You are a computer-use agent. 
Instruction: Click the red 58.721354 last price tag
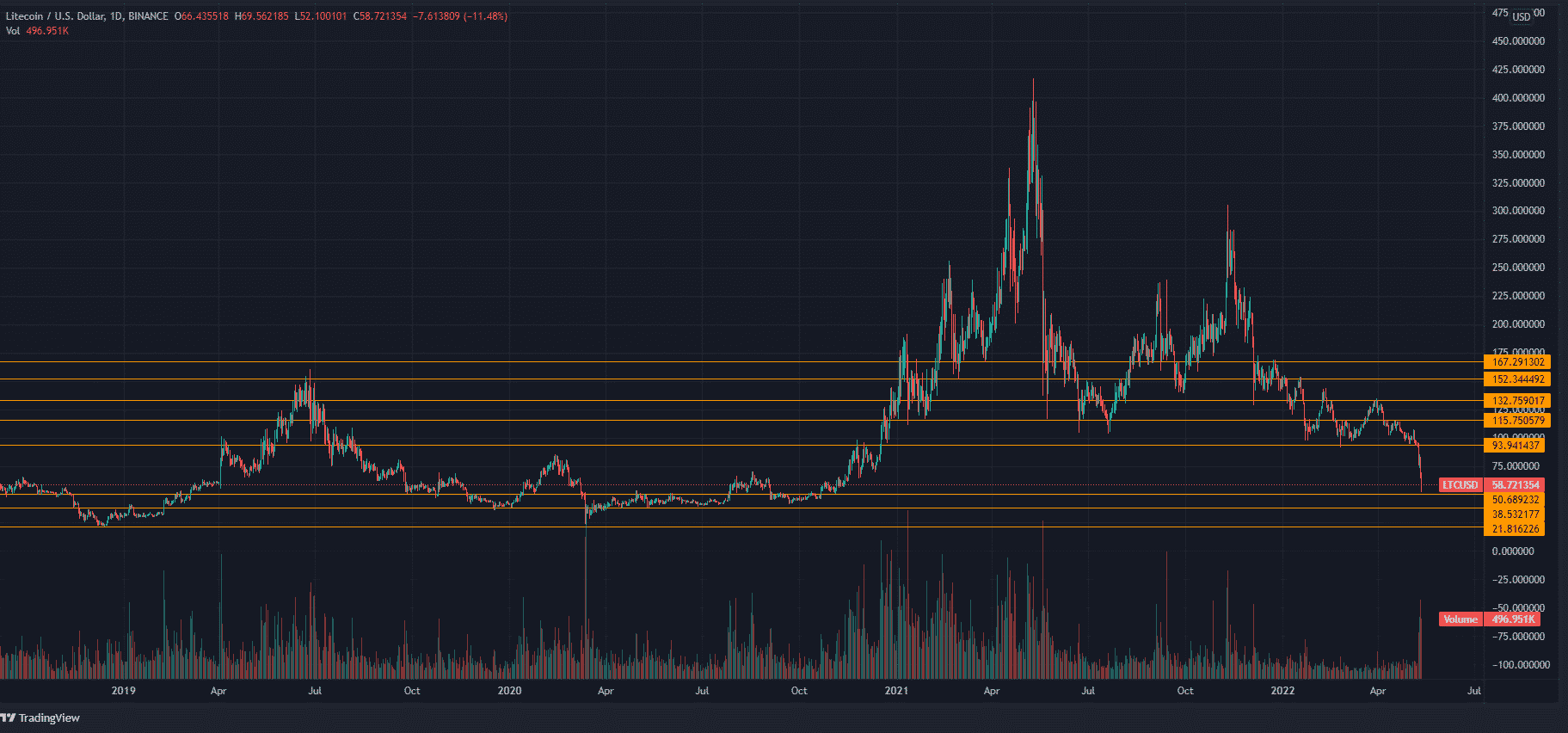[1515, 485]
